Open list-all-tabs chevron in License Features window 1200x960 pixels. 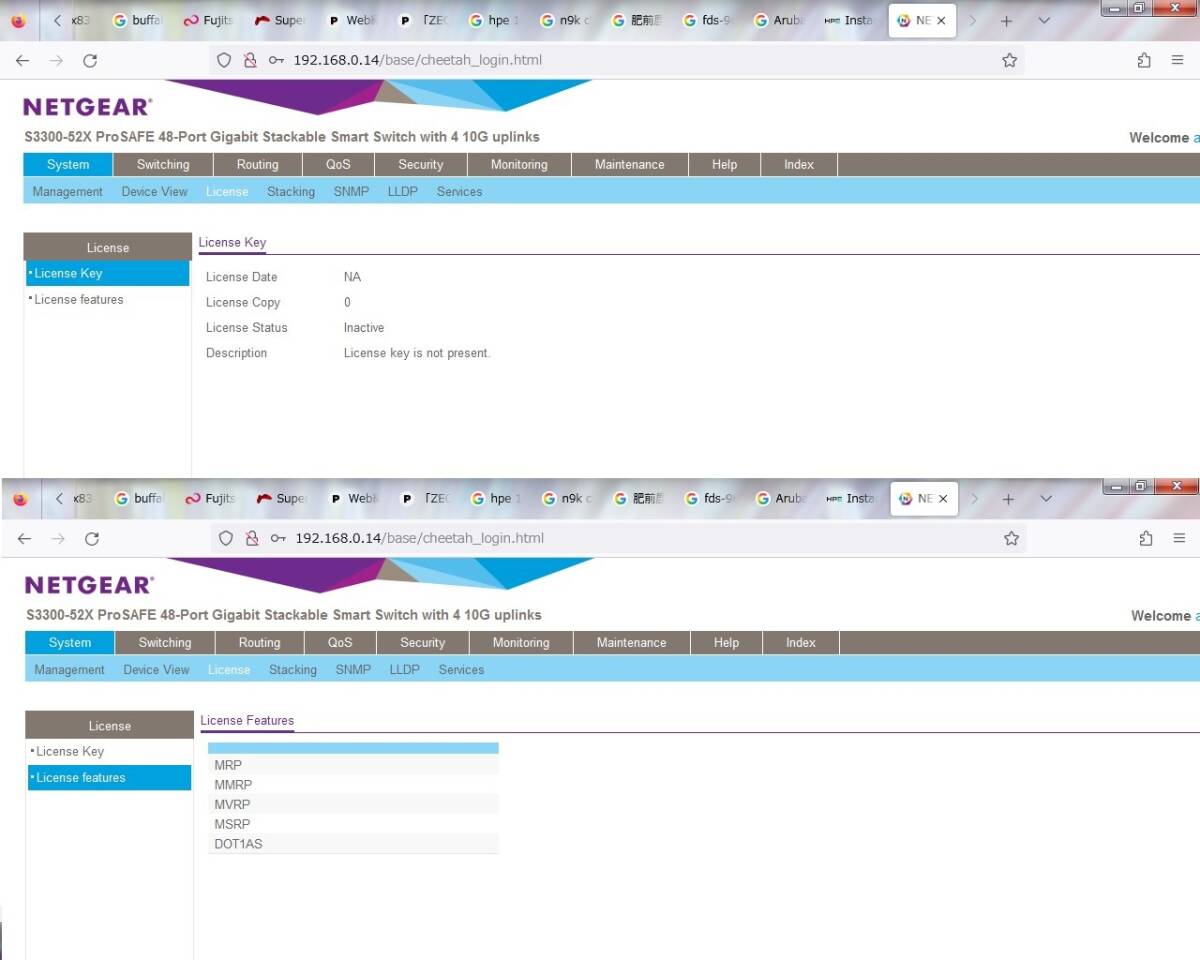click(x=1046, y=498)
